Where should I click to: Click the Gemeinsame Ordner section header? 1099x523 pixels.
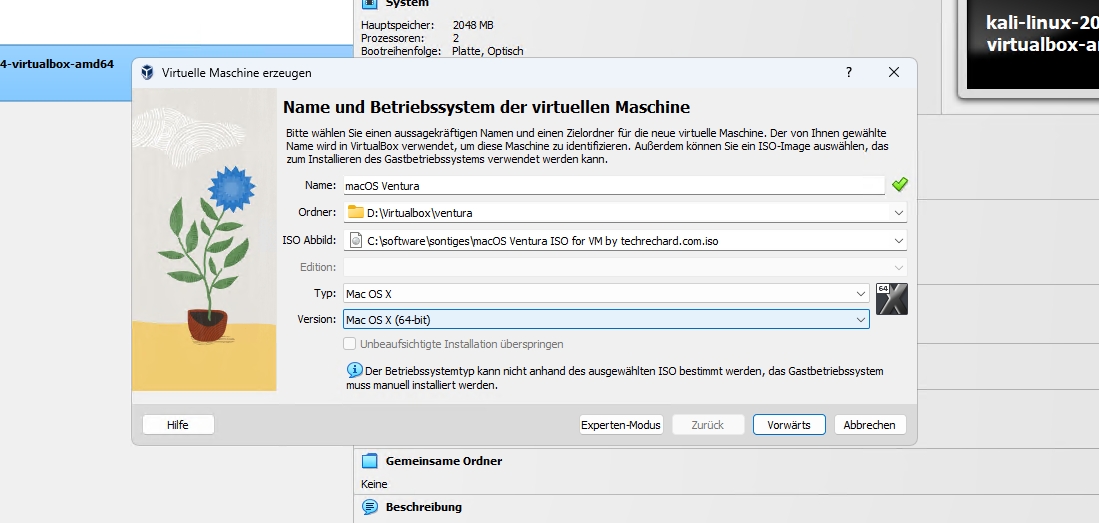[x=444, y=461]
